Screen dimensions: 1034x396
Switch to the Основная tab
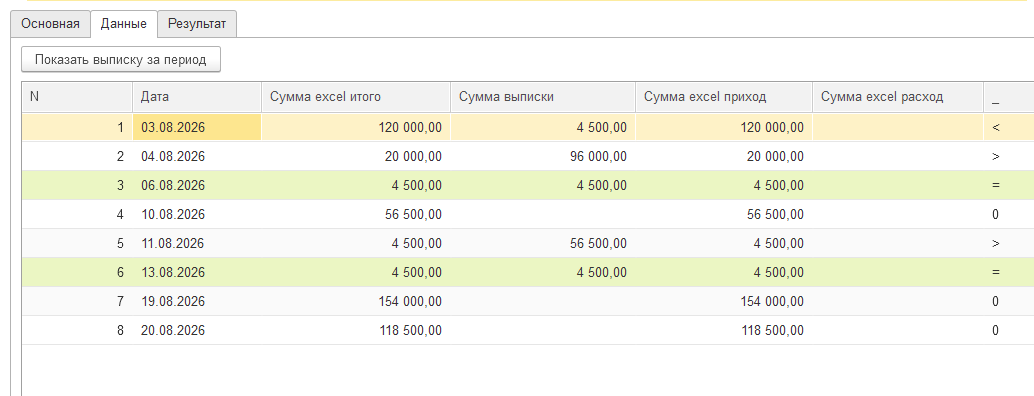50,24
